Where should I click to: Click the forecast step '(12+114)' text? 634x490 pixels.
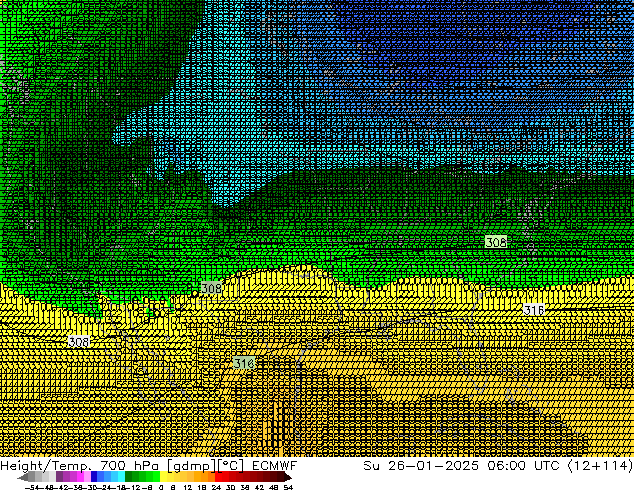(600, 466)
